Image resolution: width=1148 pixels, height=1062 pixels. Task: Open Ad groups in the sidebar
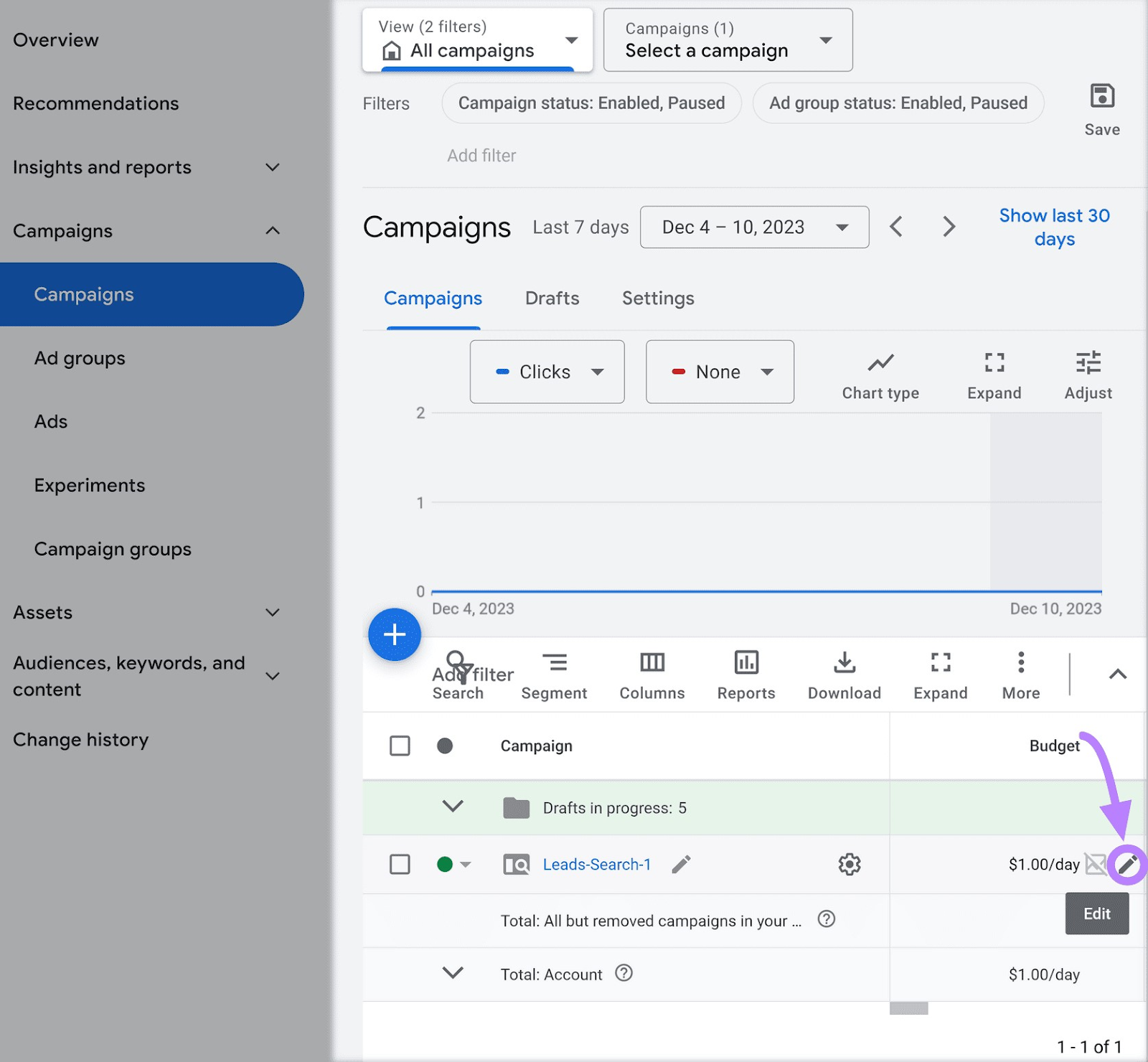(80, 358)
